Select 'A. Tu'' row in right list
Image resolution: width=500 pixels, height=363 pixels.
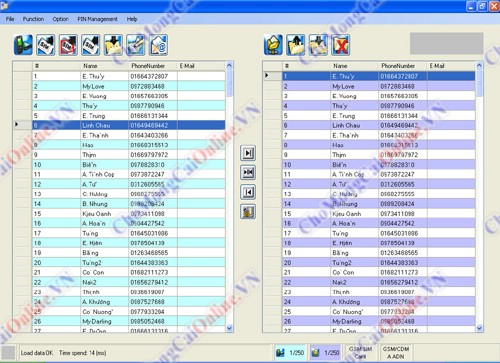click(x=379, y=184)
